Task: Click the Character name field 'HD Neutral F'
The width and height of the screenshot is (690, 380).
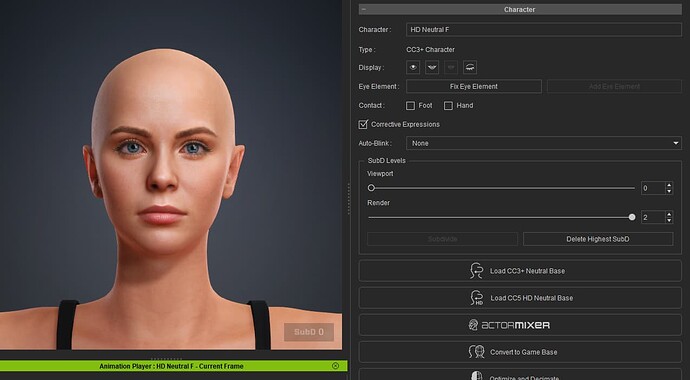Action: click(x=543, y=29)
